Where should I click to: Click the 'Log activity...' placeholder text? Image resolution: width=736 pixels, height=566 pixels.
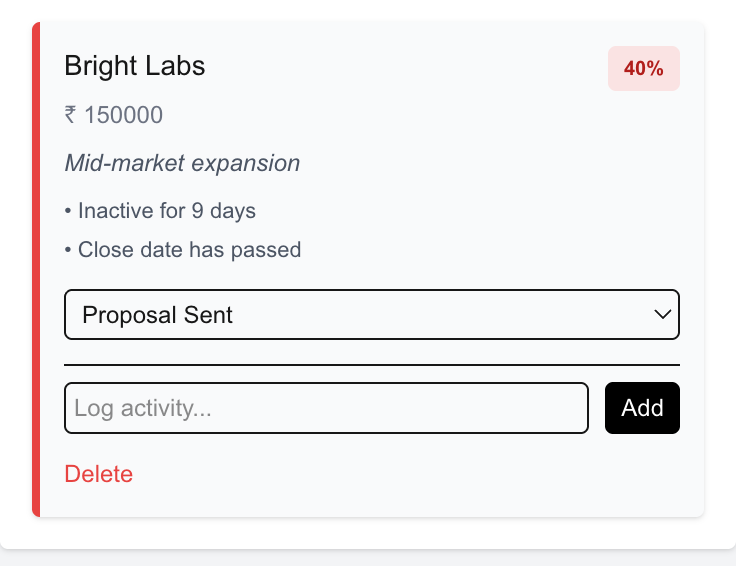pyautogui.click(x=144, y=408)
